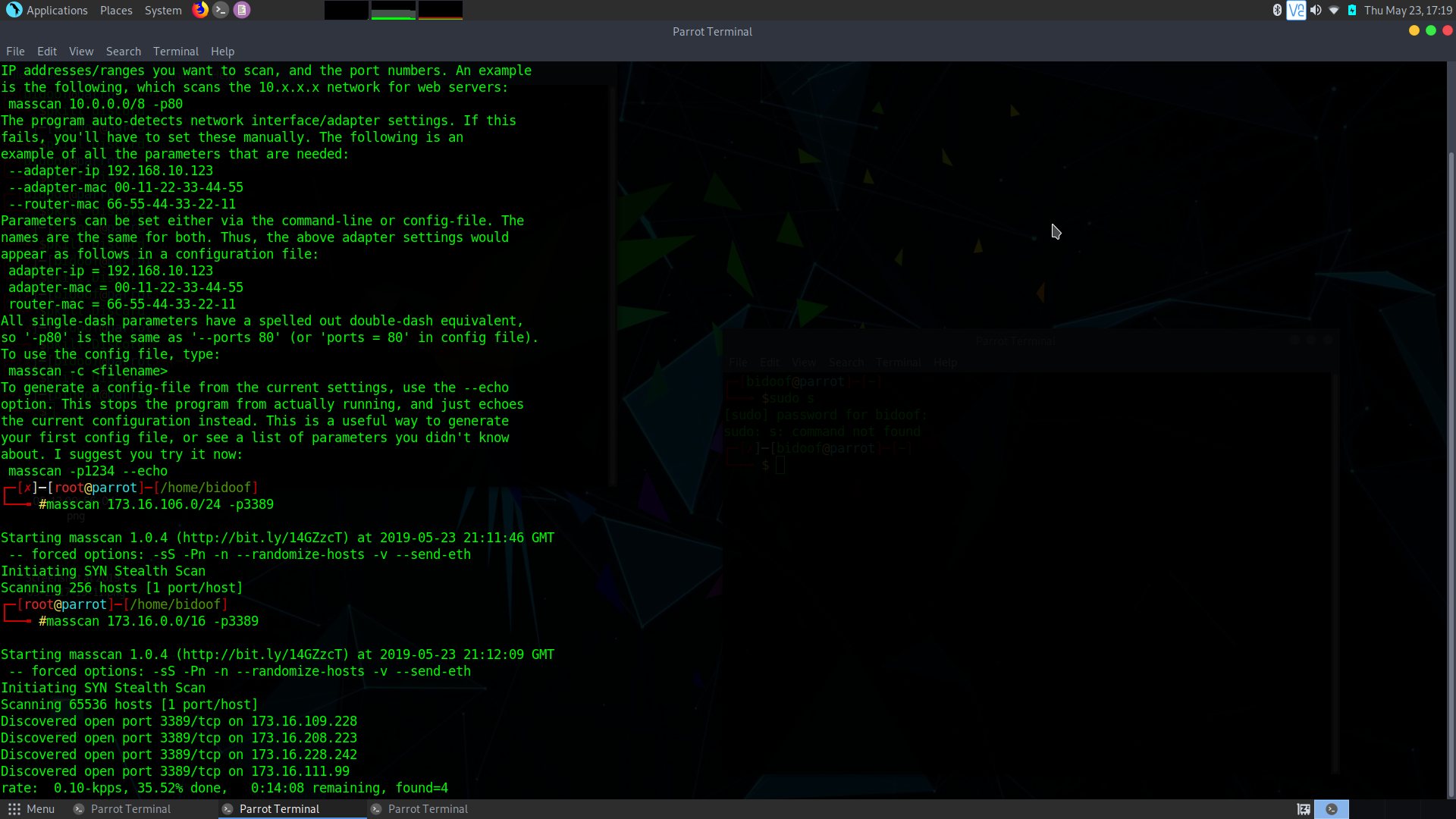Open the Places menu

tap(116, 10)
